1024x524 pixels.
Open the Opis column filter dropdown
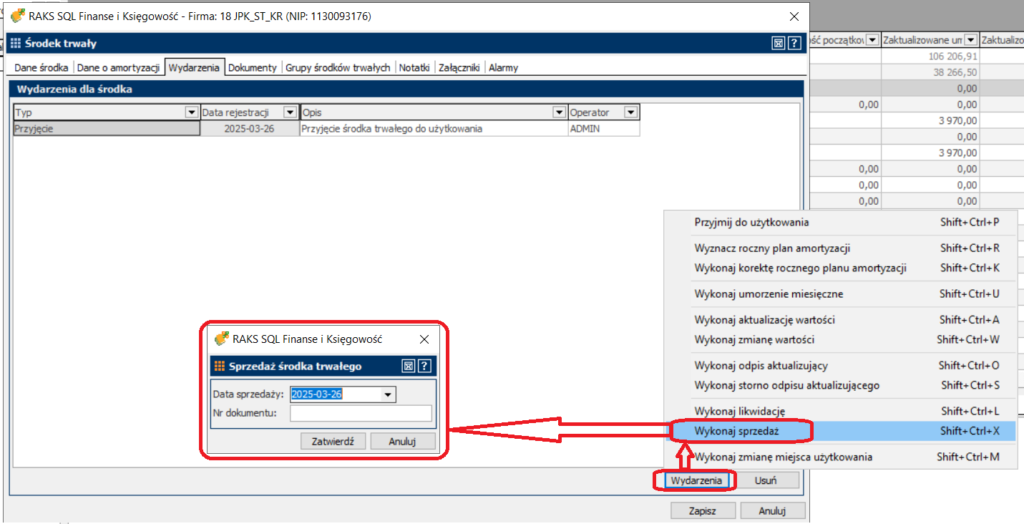[559, 112]
